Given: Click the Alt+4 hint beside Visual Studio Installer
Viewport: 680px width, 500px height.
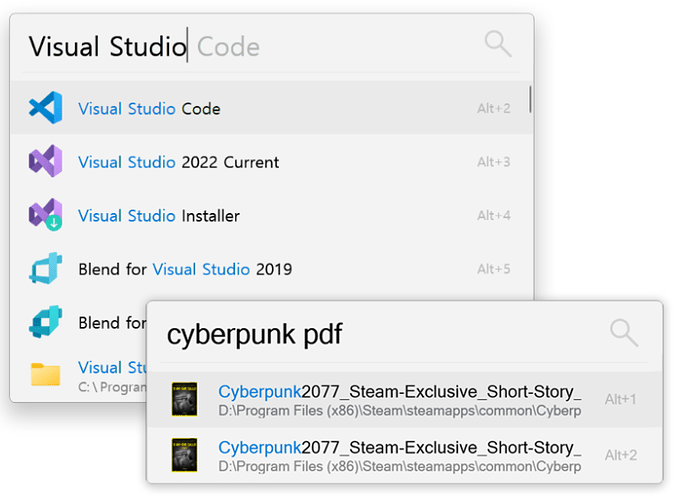Looking at the screenshot, I should 494,216.
